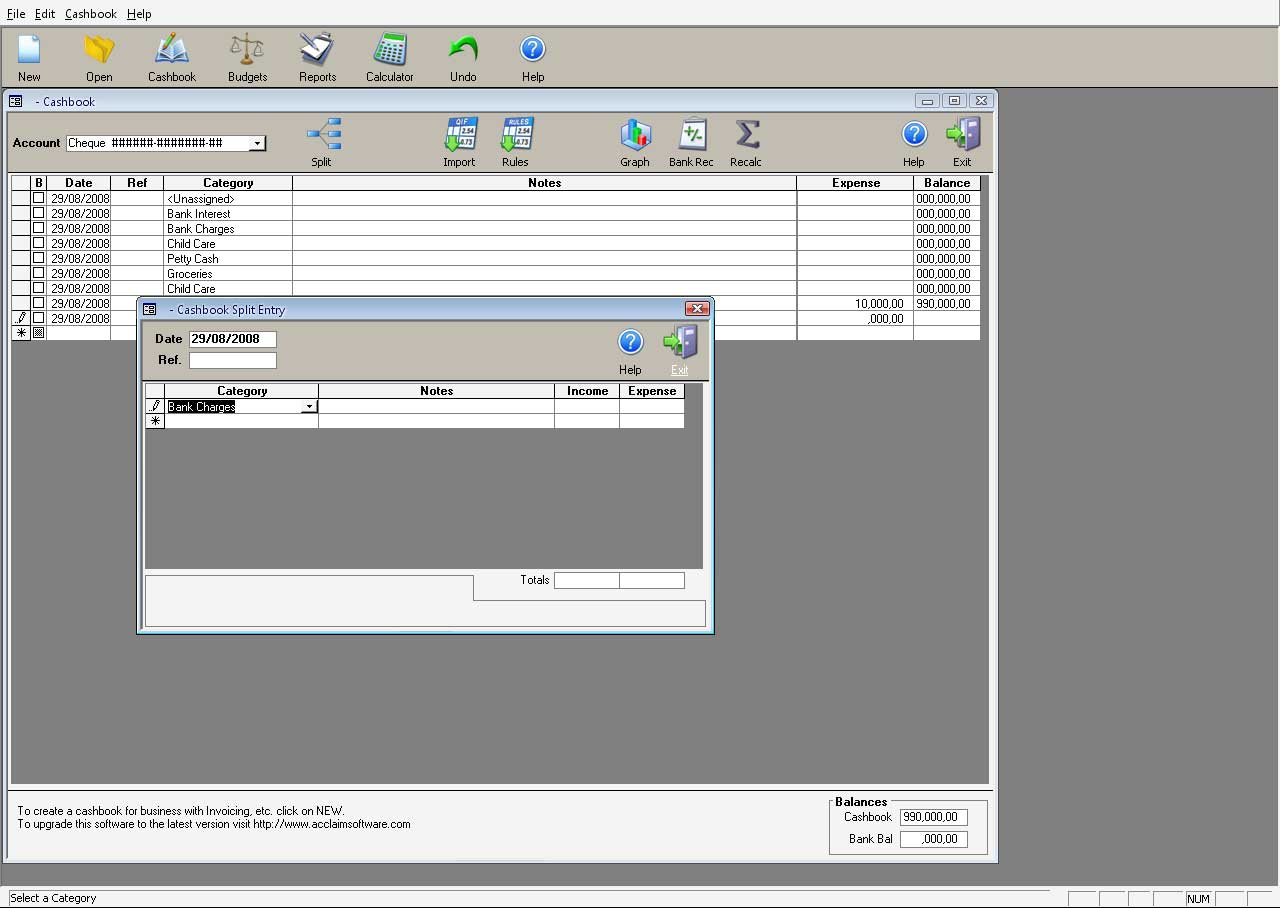The height and width of the screenshot is (908, 1280).
Task: Expand the Bank Charges category dropdown
Action: (309, 406)
